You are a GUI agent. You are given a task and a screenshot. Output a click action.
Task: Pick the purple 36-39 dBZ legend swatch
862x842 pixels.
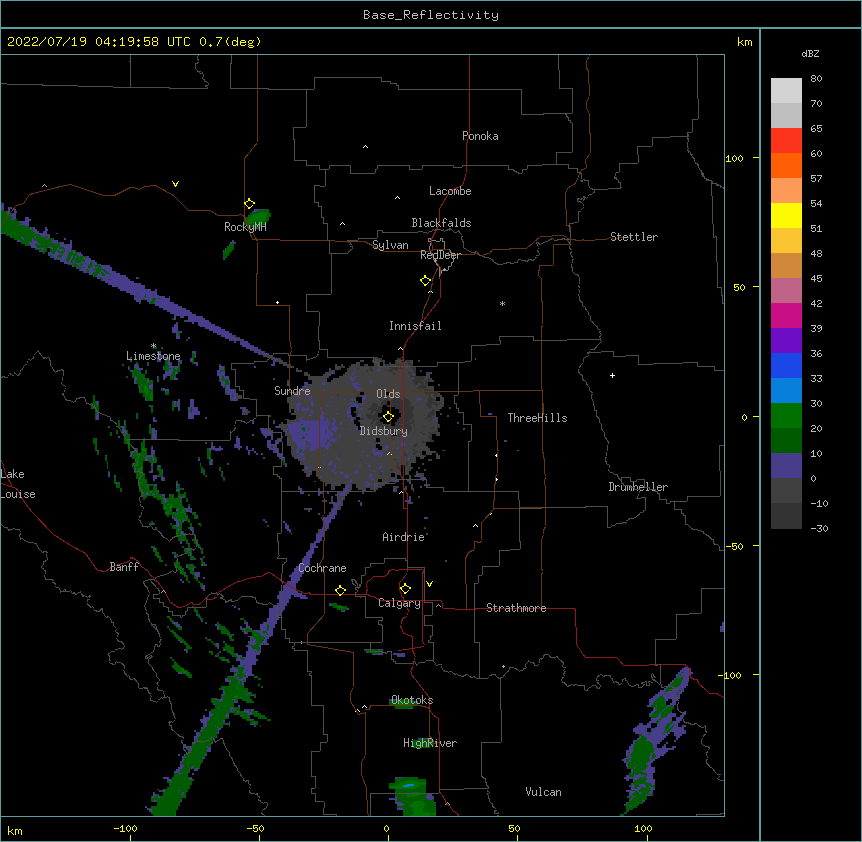pyautogui.click(x=786, y=340)
